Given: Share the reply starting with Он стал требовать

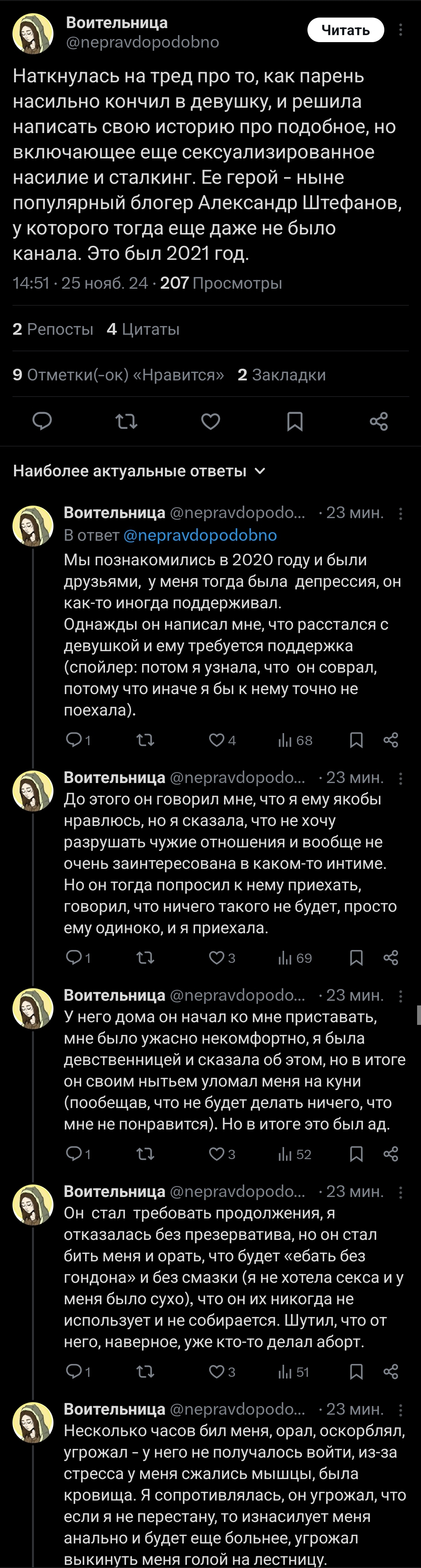Looking at the screenshot, I should (x=391, y=1371).
